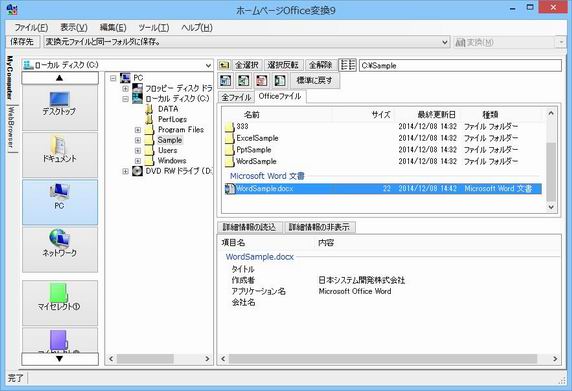Open the 保存先 save destination dropdown
This screenshot has width=572, height=391.
(x=444, y=42)
